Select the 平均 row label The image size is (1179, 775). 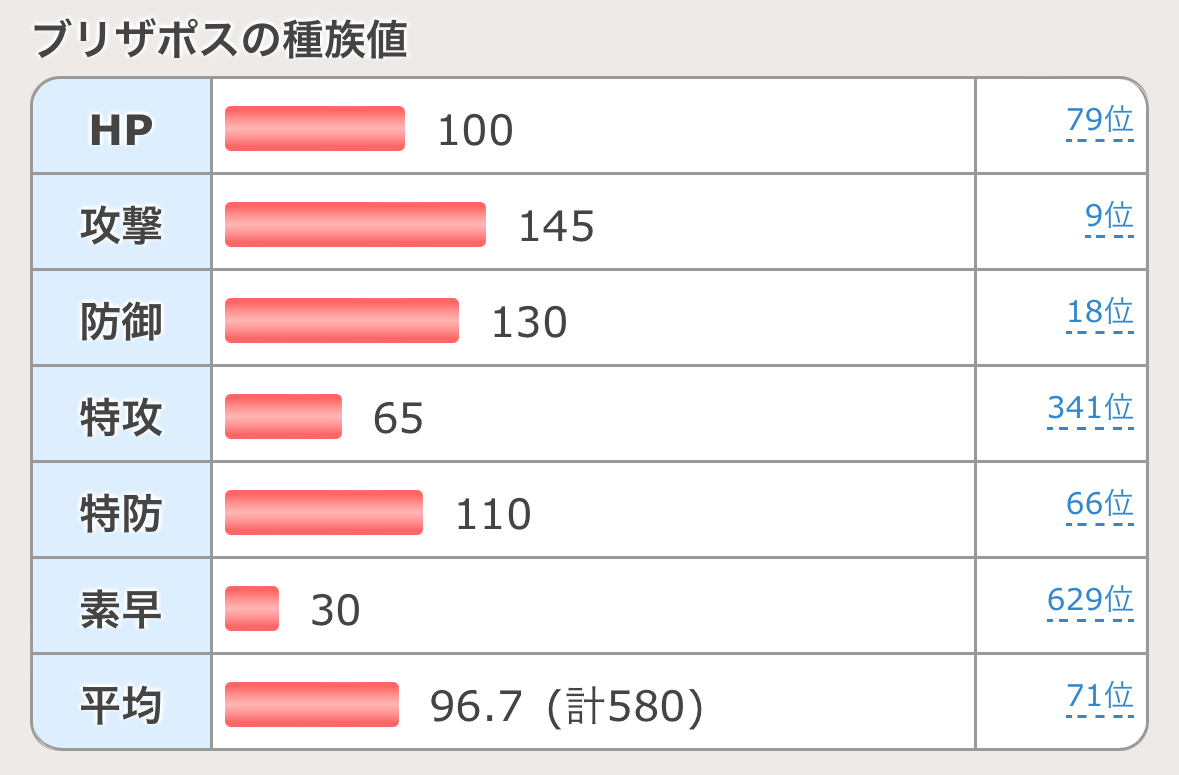pos(121,705)
